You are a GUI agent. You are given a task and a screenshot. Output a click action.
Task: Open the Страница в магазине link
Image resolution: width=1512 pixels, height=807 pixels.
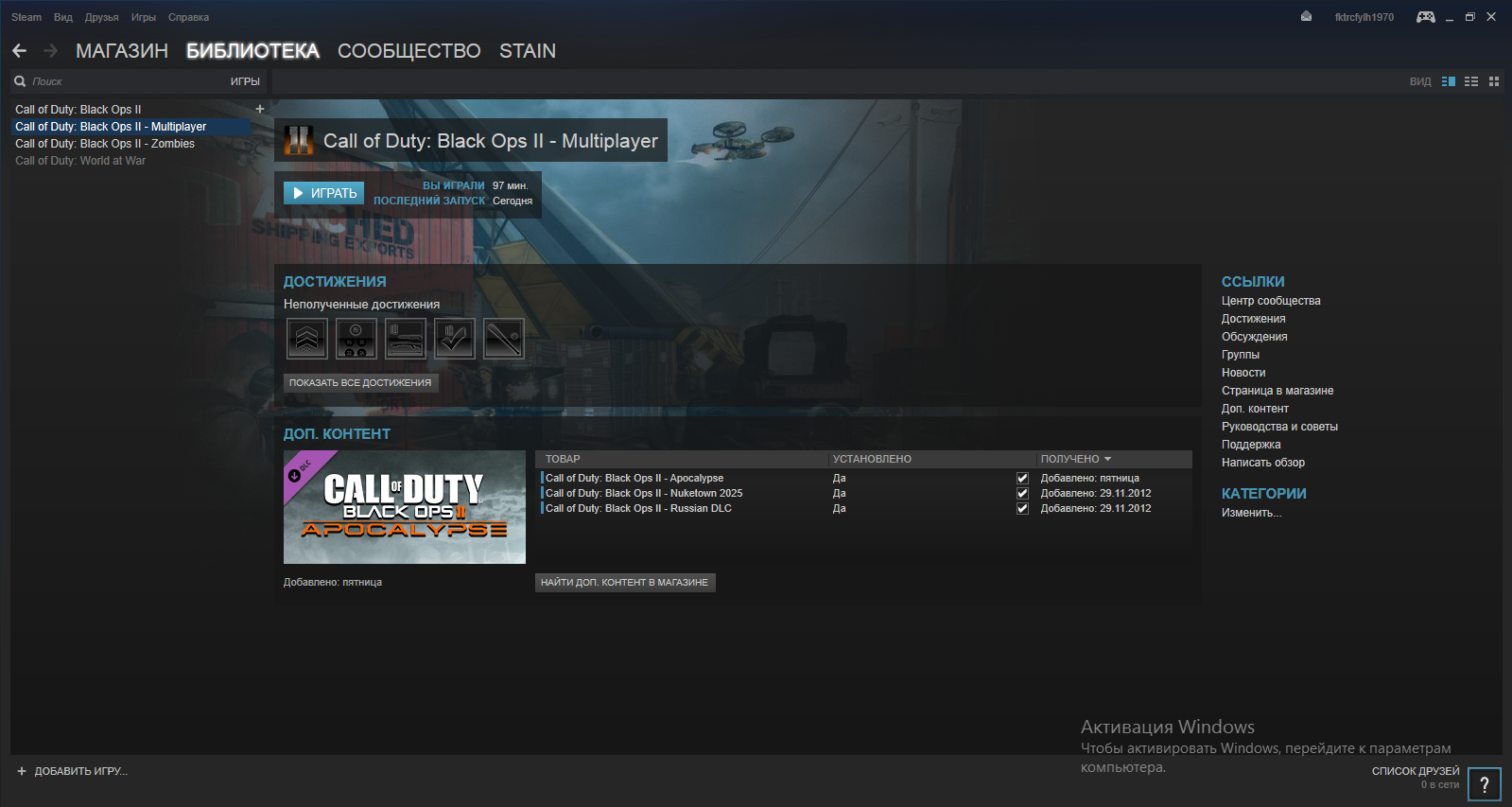click(1277, 391)
